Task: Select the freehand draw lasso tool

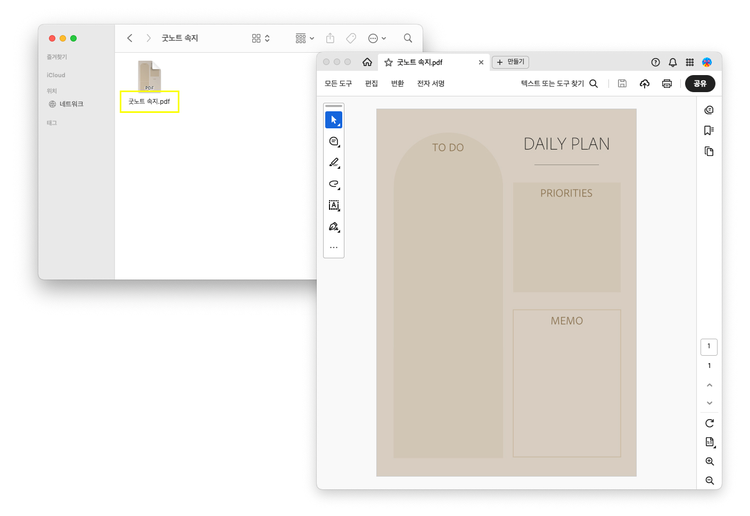Action: pyautogui.click(x=334, y=184)
